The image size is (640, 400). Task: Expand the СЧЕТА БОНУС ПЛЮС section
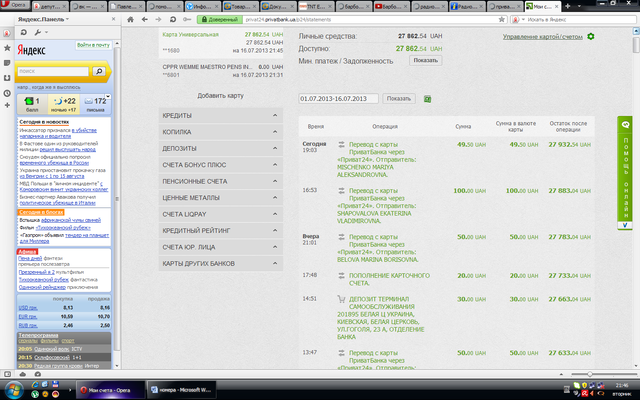220,165
